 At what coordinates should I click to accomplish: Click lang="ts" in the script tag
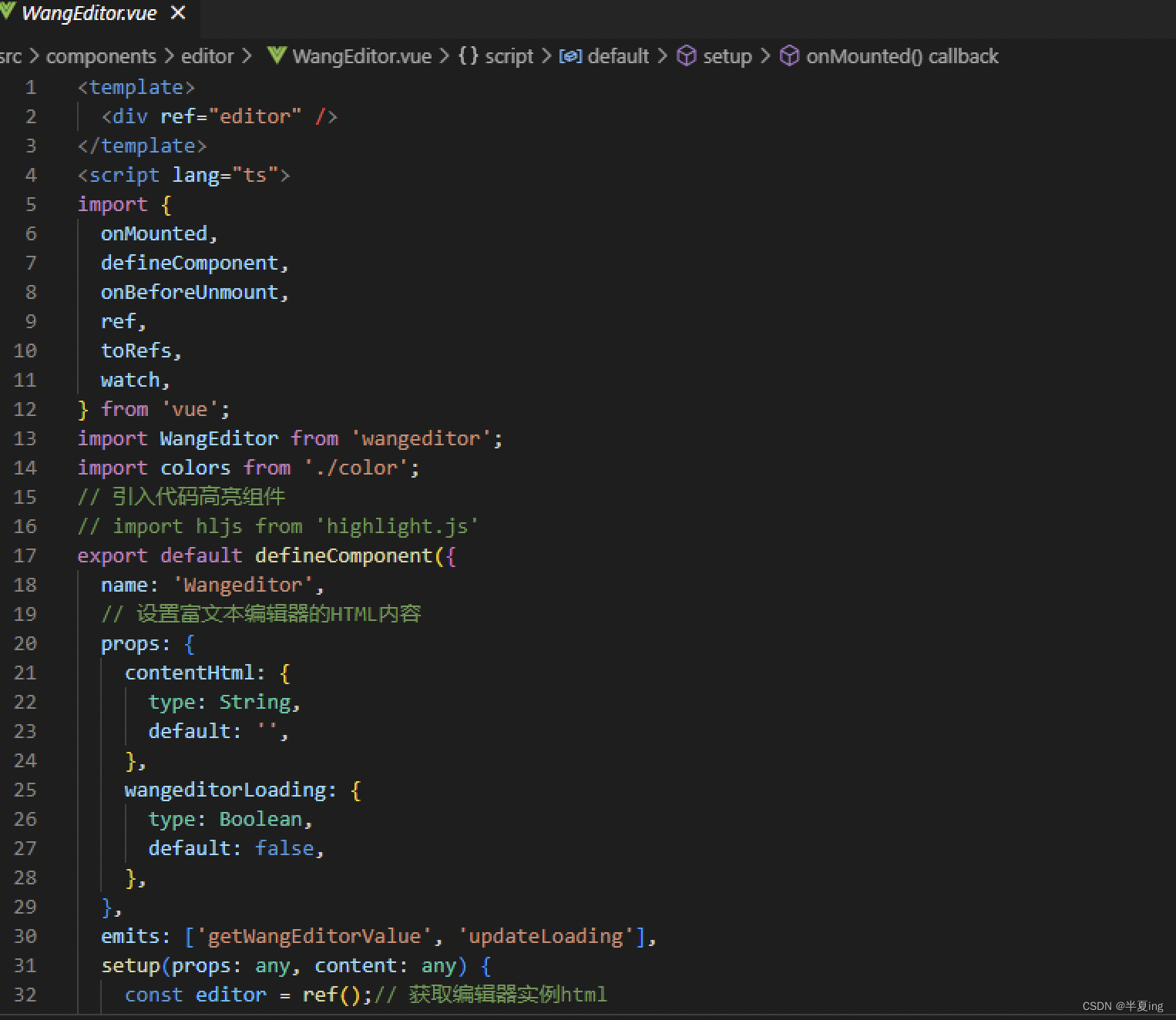pos(224,175)
